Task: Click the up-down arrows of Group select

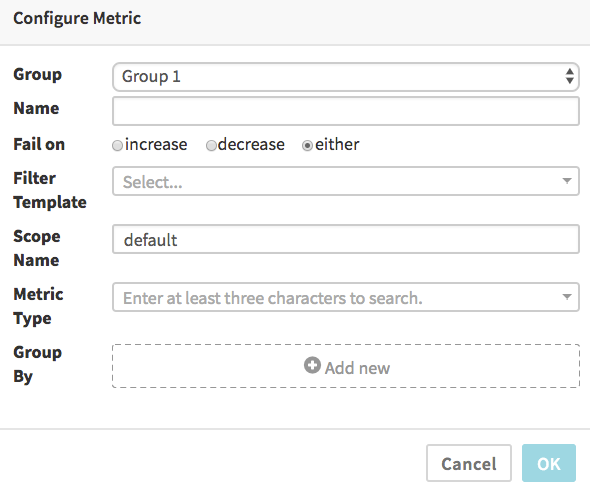Action: (x=569, y=76)
